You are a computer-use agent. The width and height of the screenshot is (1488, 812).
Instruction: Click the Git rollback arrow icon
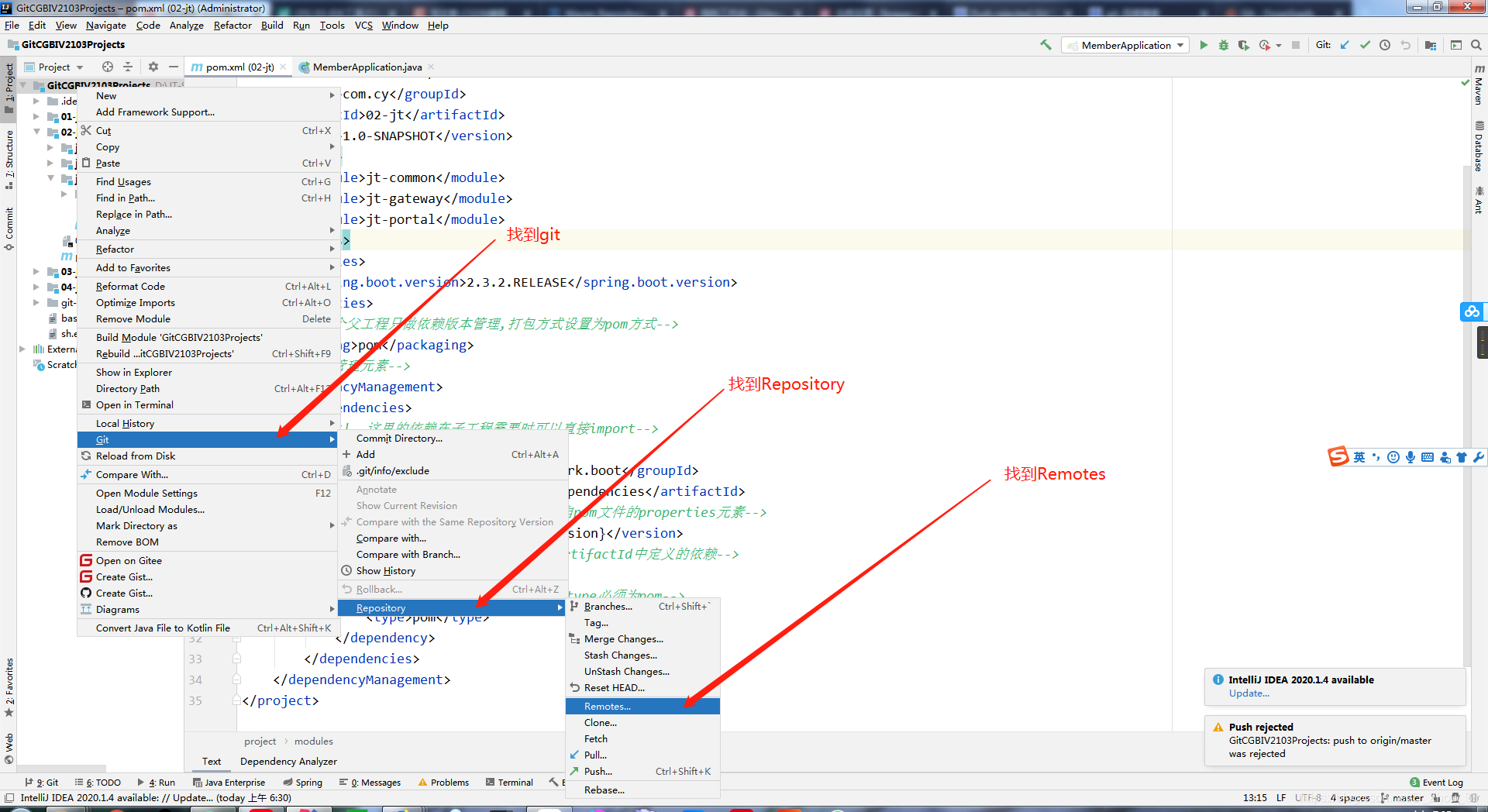coord(1405,45)
